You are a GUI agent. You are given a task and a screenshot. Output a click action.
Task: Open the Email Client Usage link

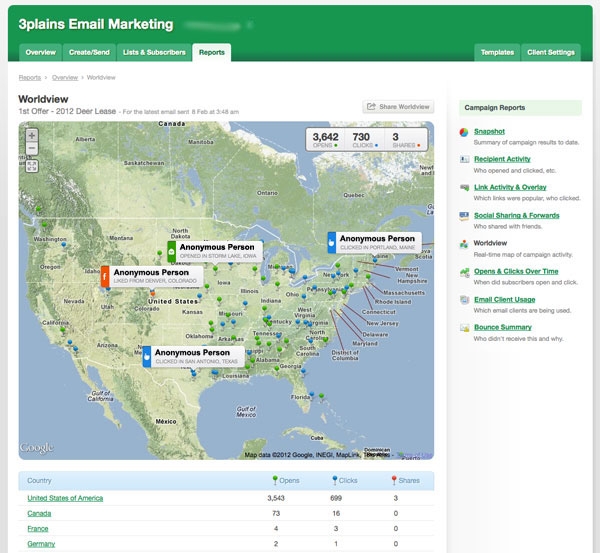(505, 300)
